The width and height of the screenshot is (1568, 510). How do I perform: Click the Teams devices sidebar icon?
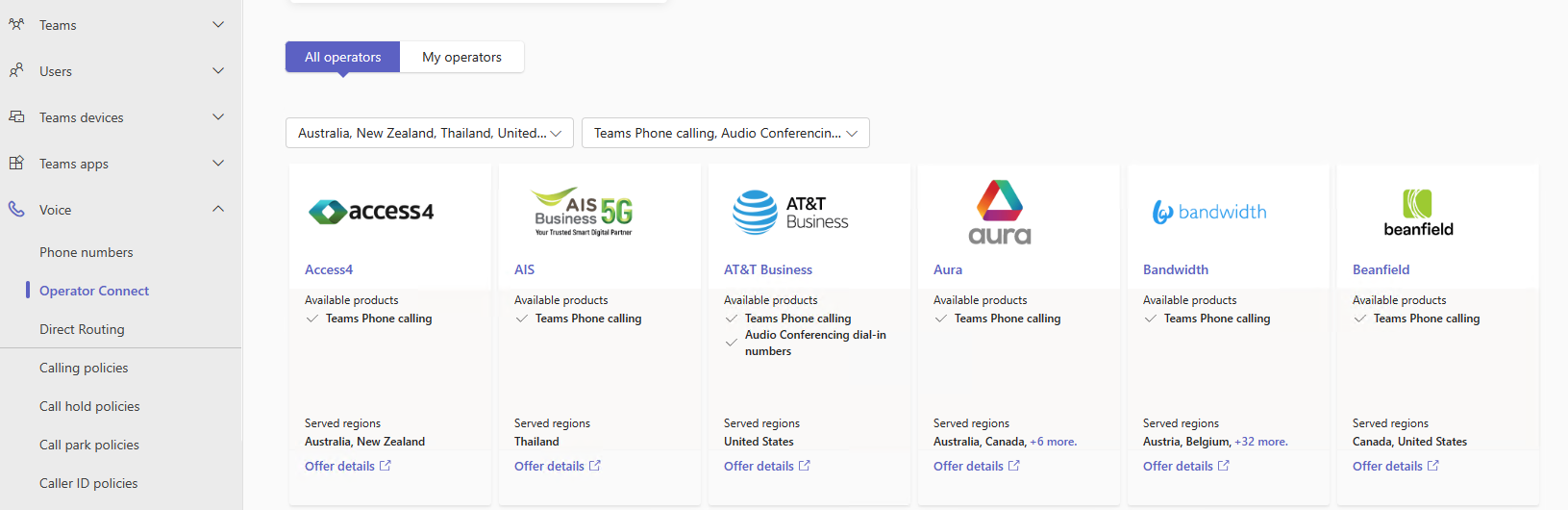16,116
